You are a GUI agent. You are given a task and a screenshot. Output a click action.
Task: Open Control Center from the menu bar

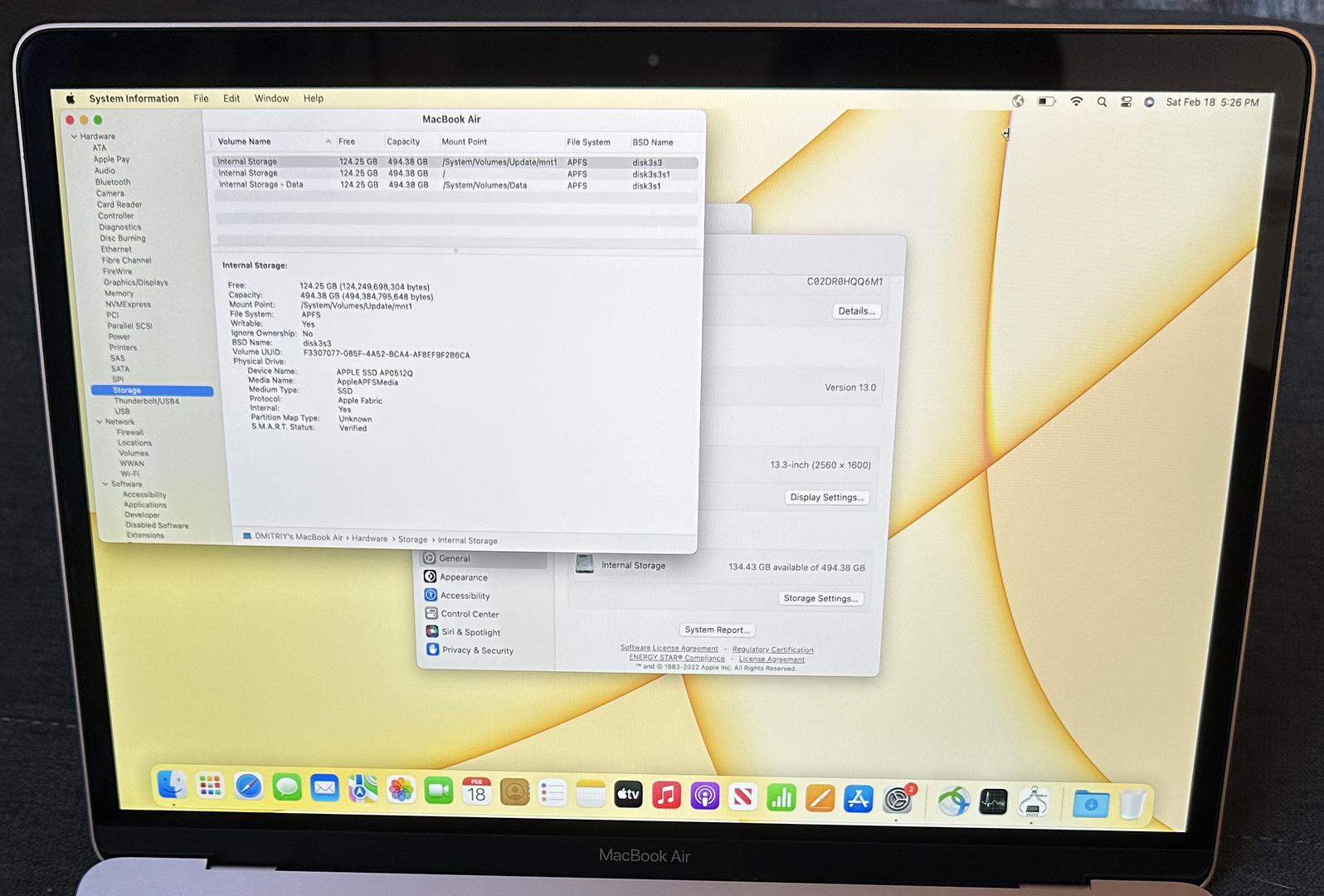click(1126, 102)
